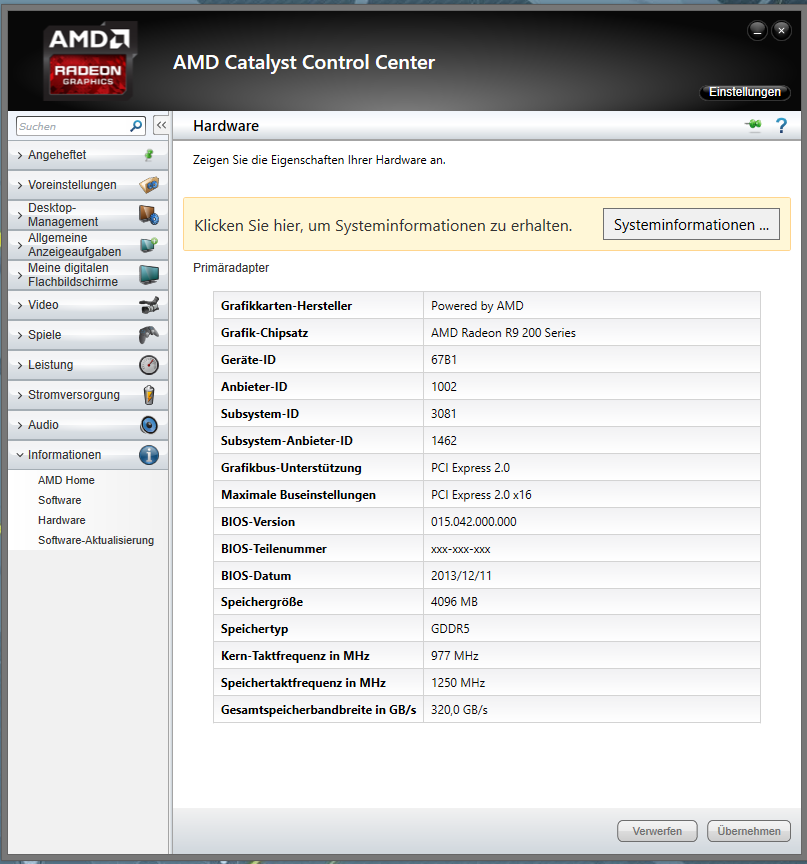
Task: Click the magnifier icon in search box
Action: pos(136,126)
